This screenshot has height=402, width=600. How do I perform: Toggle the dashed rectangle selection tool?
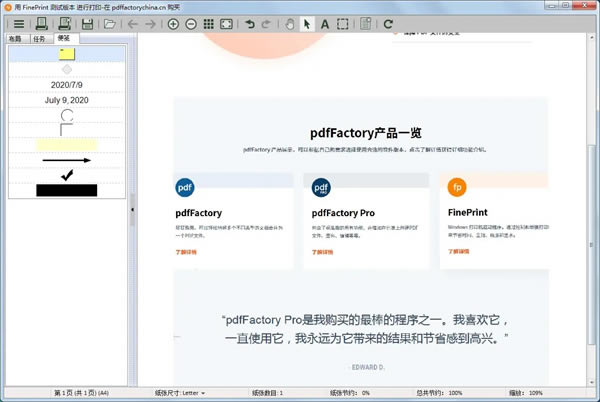[342, 23]
